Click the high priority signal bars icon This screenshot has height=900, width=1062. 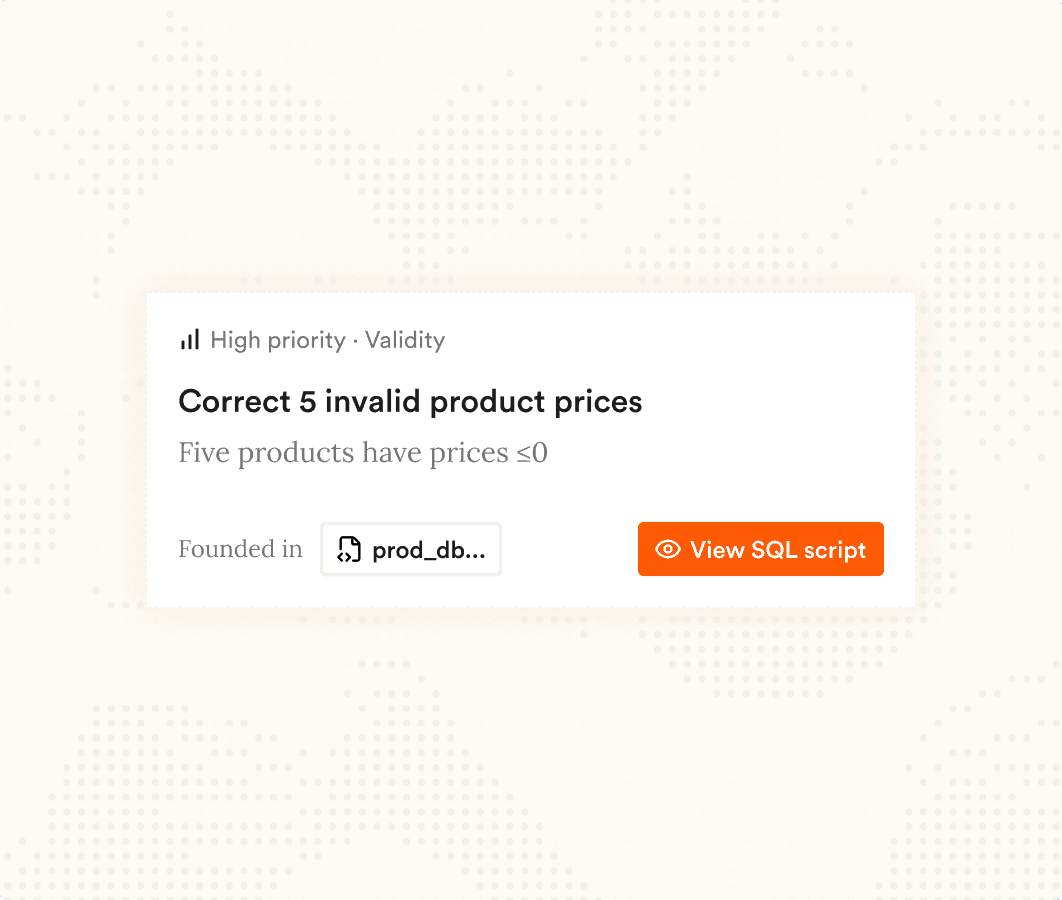click(190, 340)
